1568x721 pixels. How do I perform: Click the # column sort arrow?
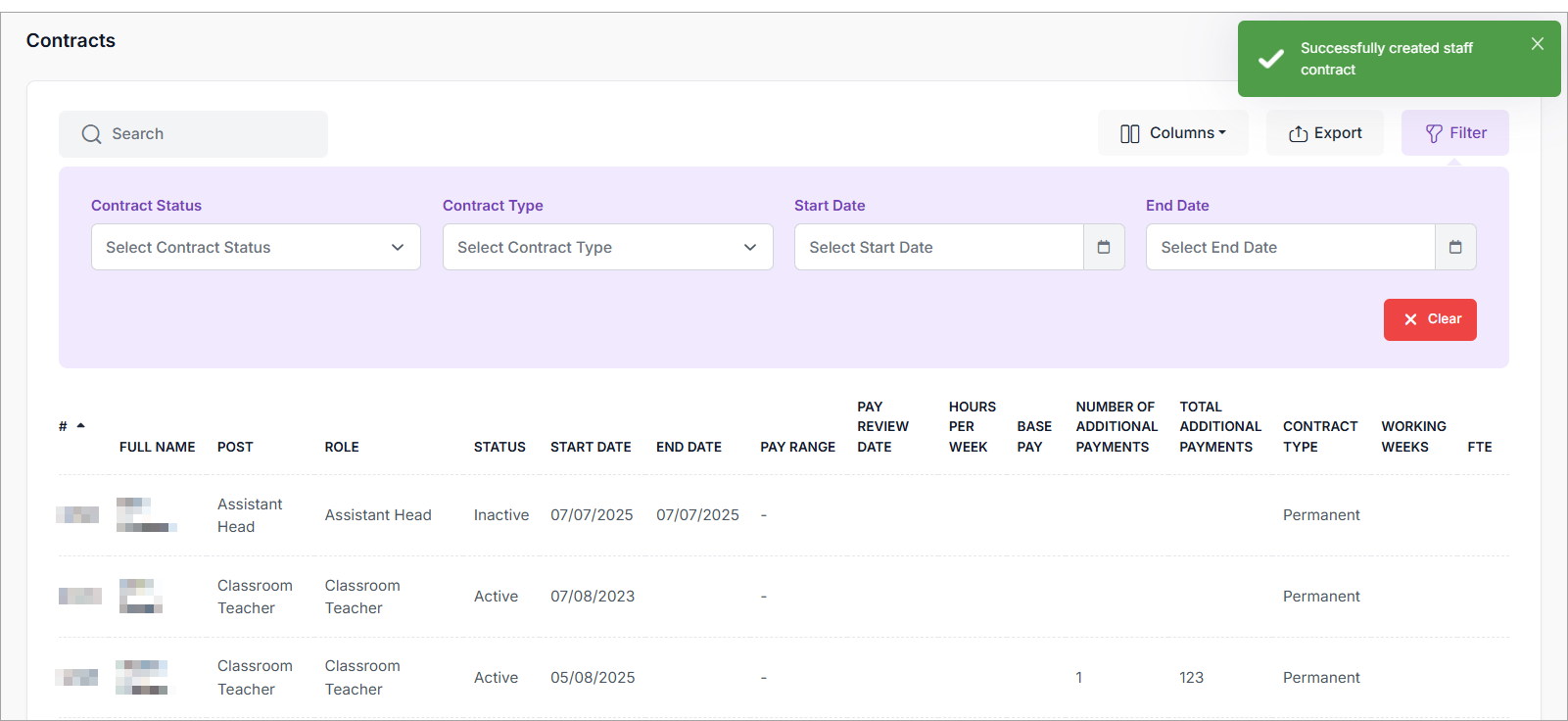(81, 426)
